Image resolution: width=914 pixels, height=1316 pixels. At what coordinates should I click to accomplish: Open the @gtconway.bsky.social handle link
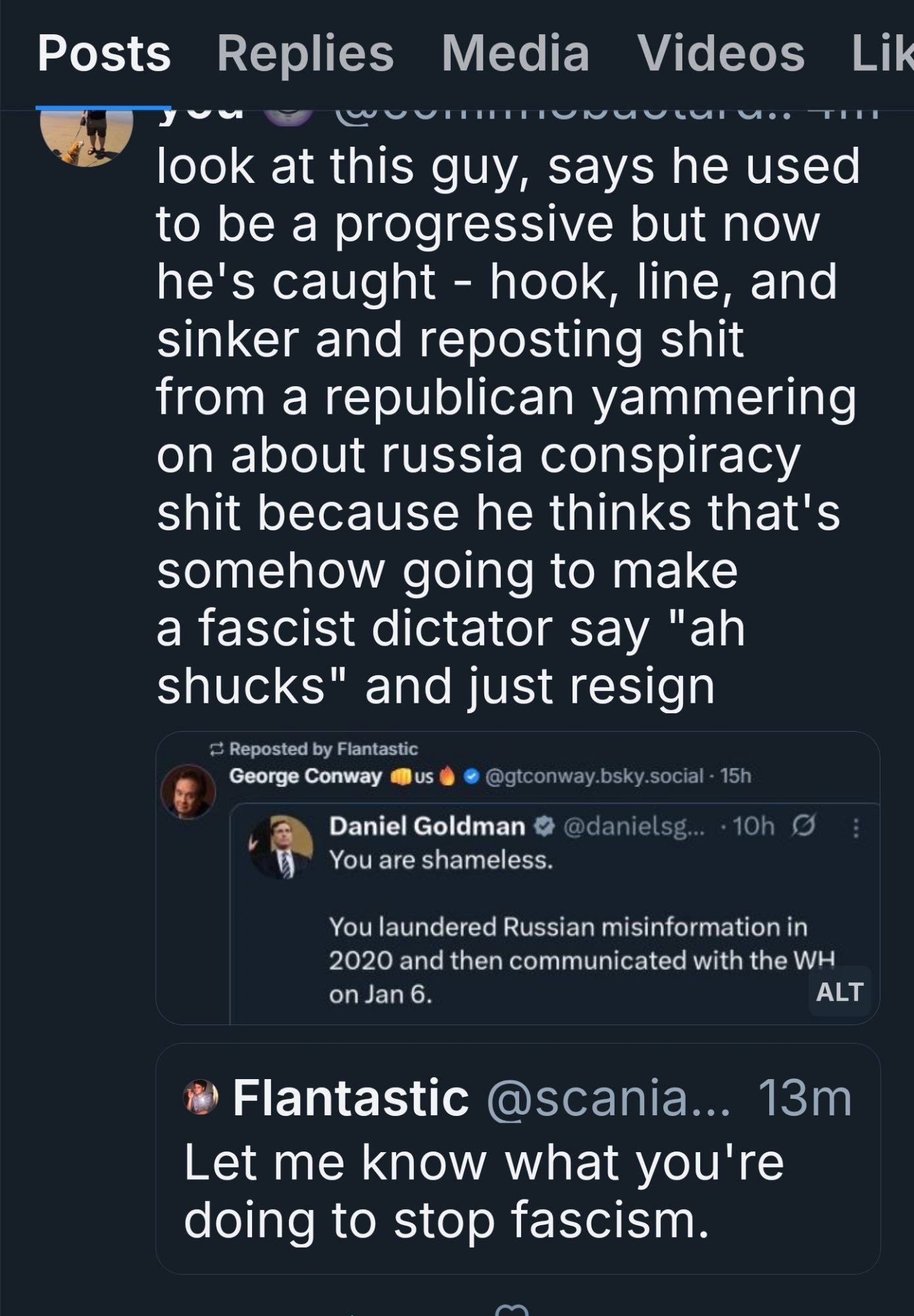coord(594,776)
